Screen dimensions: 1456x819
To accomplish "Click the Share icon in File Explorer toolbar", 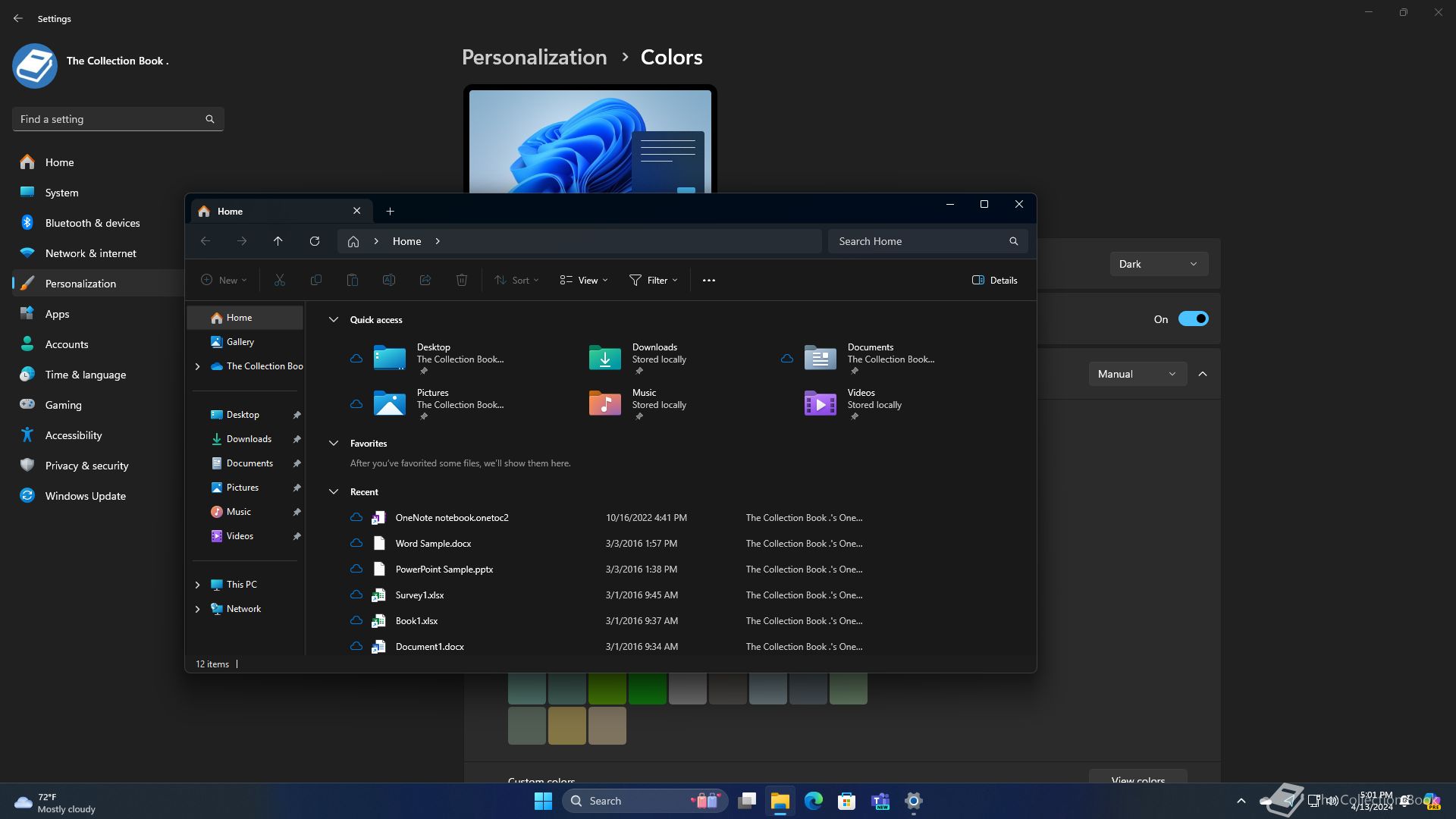I will [425, 280].
